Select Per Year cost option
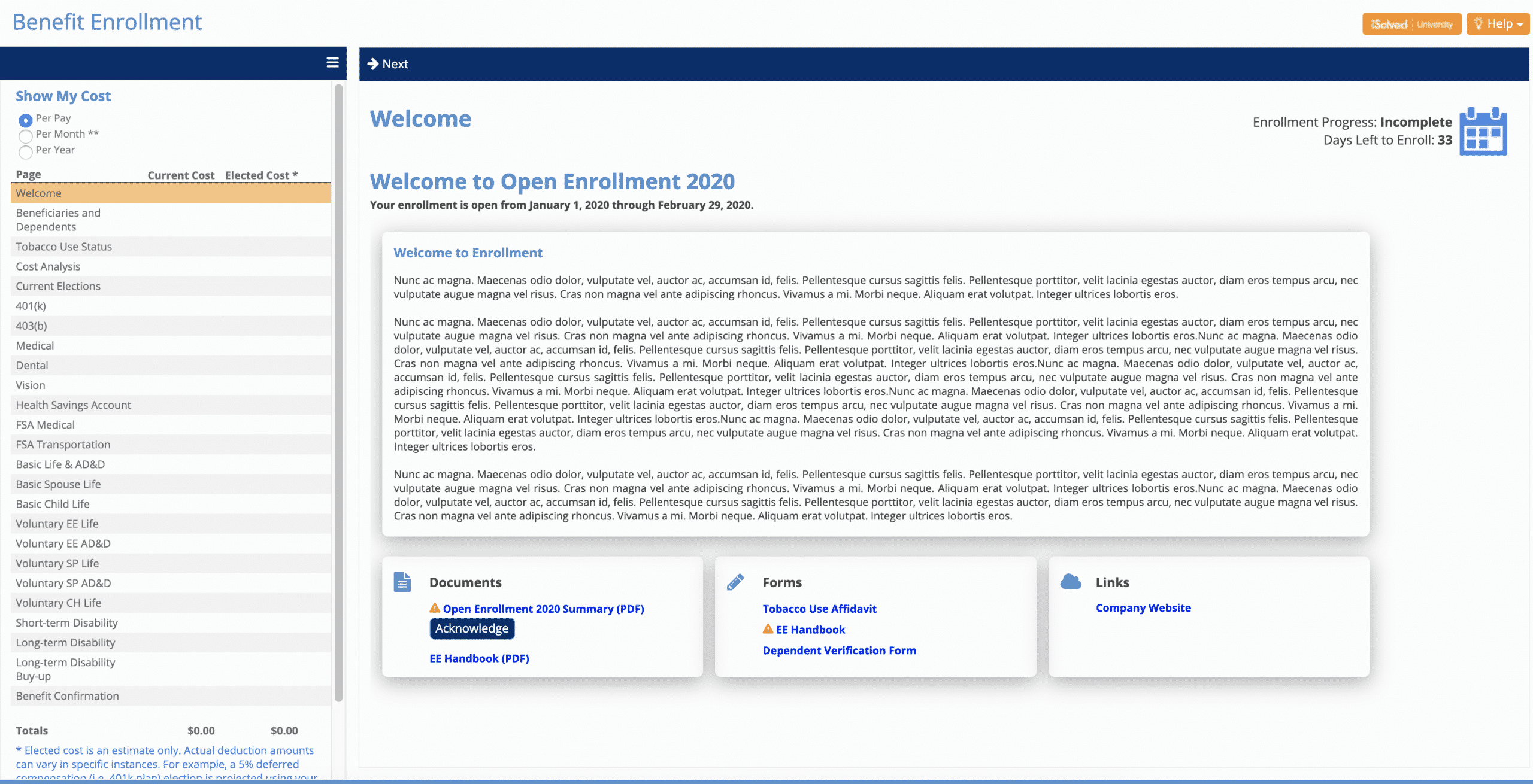Viewport: 1533px width, 784px height. pyautogui.click(x=25, y=152)
